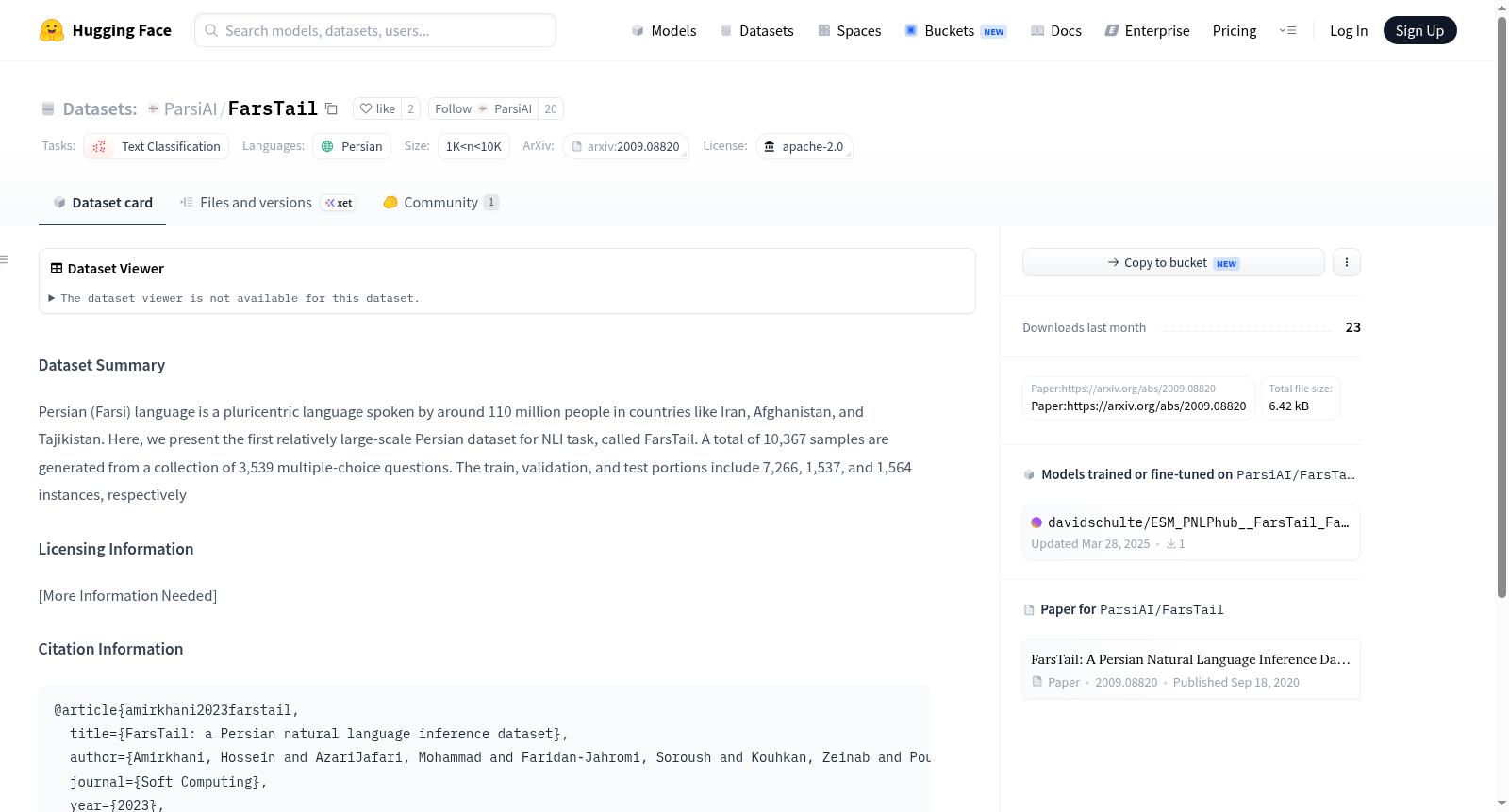
Task: Switch to the Community tab
Action: point(440,203)
